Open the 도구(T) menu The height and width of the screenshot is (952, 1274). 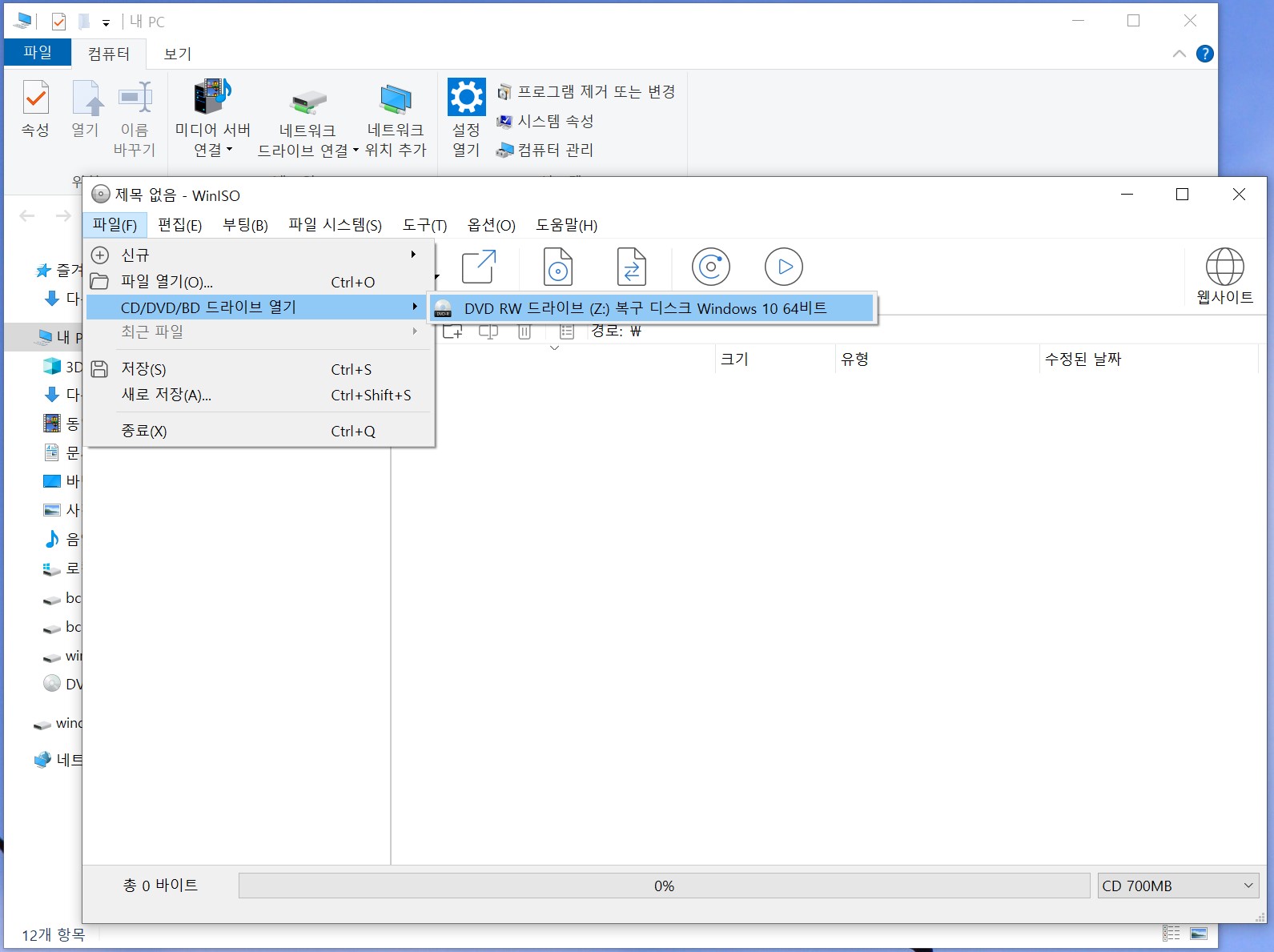[x=424, y=225]
